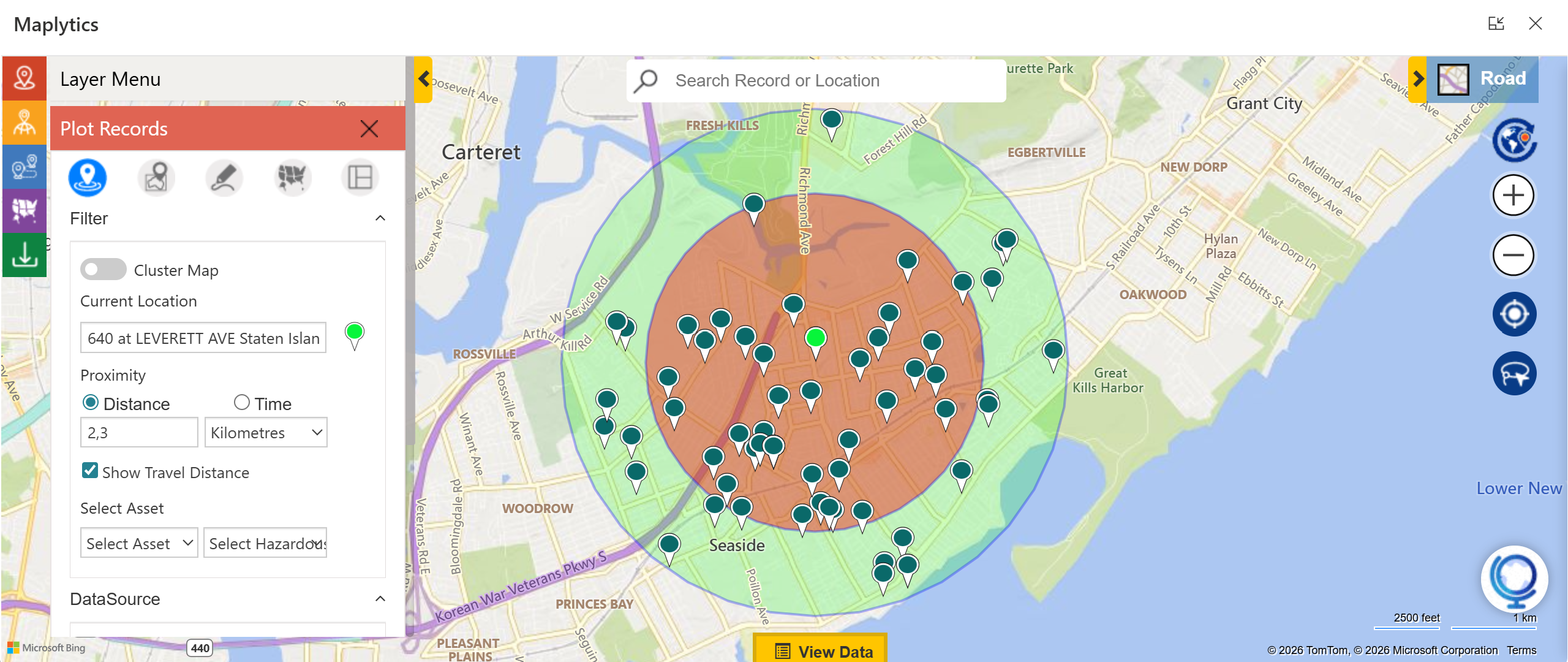Toggle the Cluster Map switch
This screenshot has height=662, width=1568.
pyautogui.click(x=104, y=269)
